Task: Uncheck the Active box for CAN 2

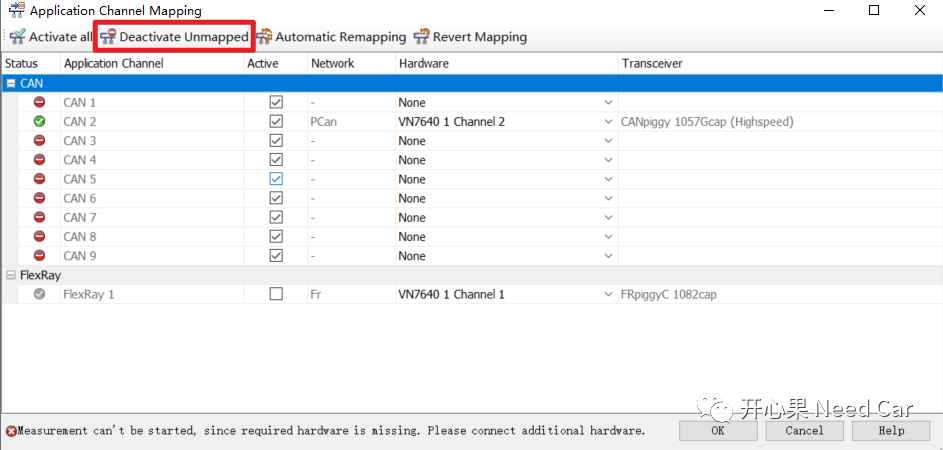Action: point(276,122)
